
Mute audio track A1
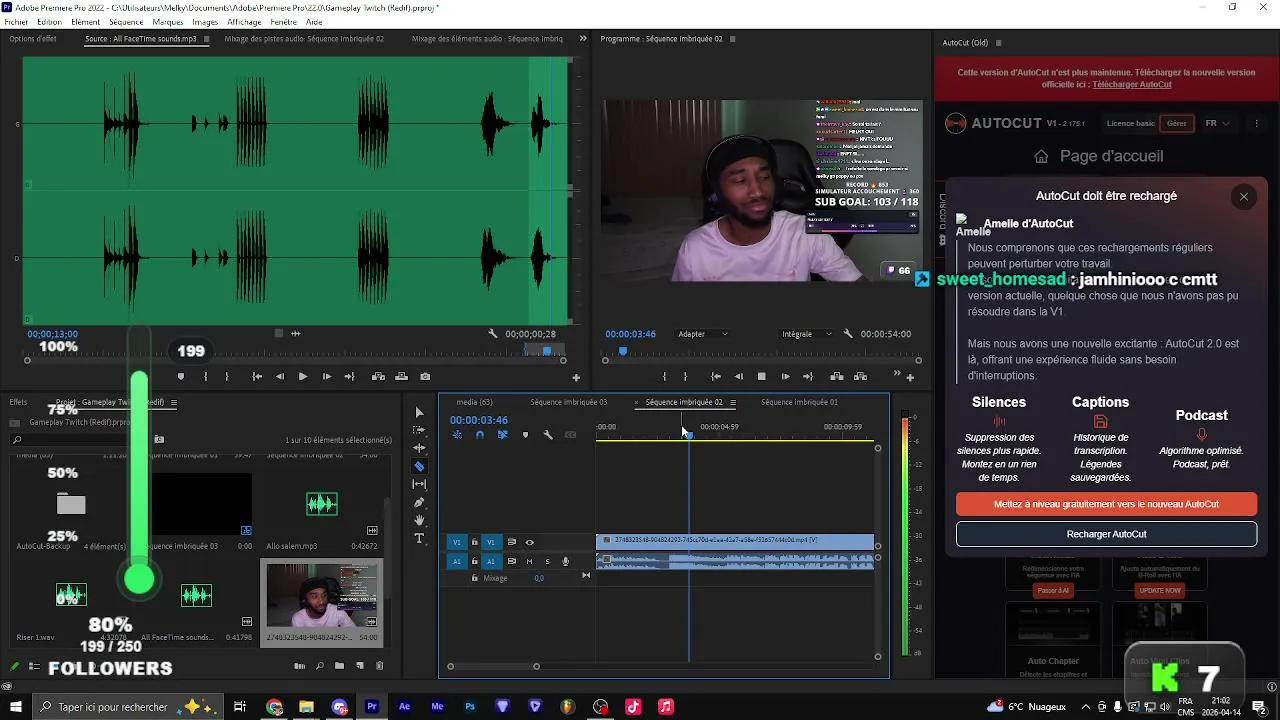tap(529, 561)
